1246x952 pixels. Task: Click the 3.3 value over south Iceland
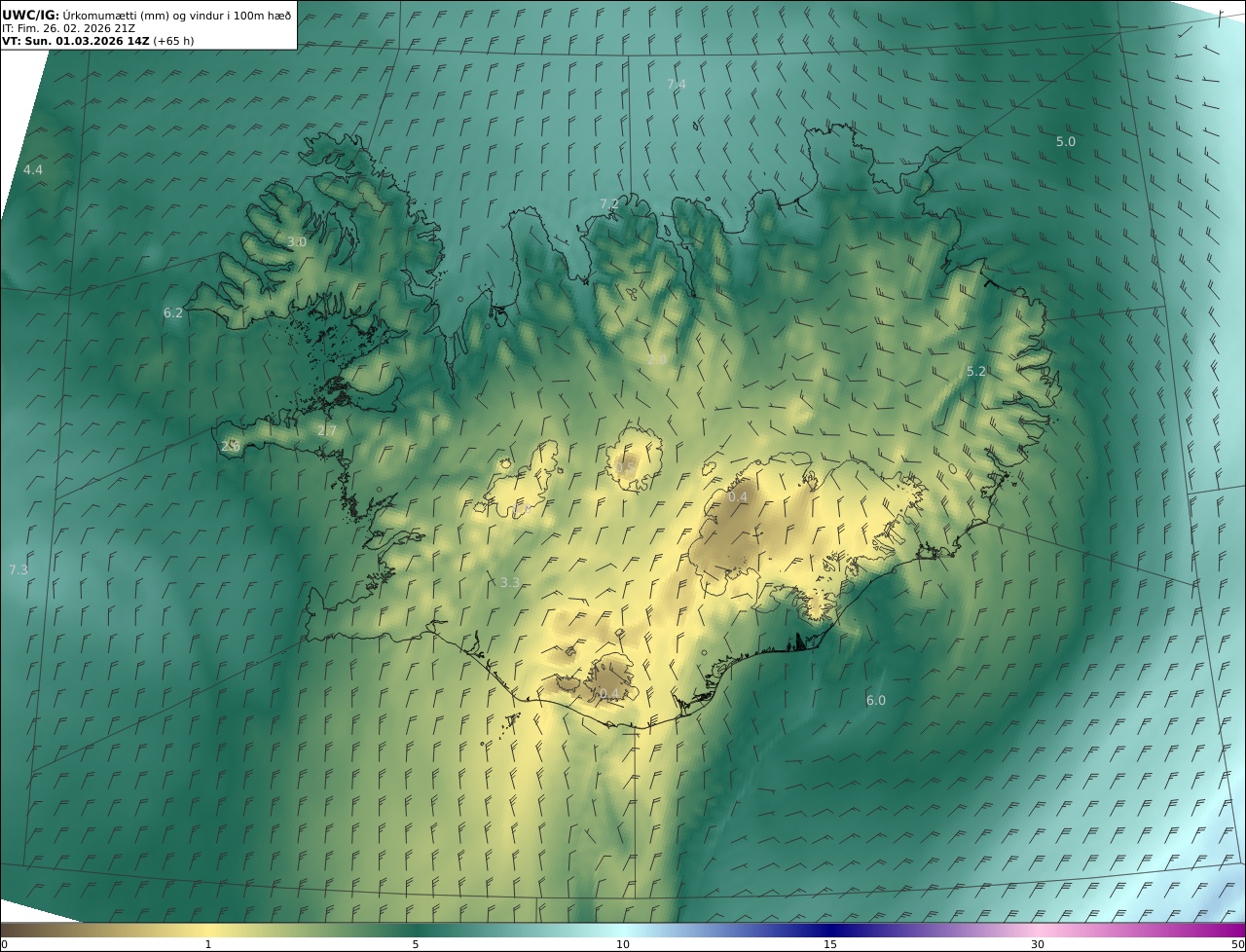coord(510,582)
